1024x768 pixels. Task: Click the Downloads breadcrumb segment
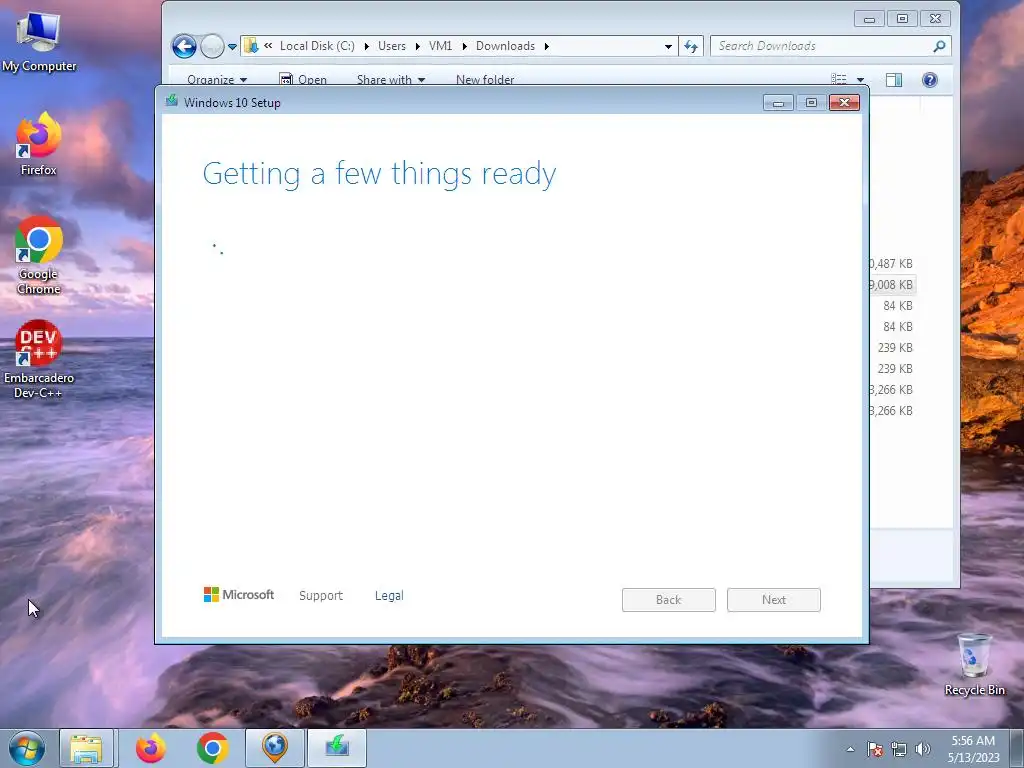[x=505, y=46]
